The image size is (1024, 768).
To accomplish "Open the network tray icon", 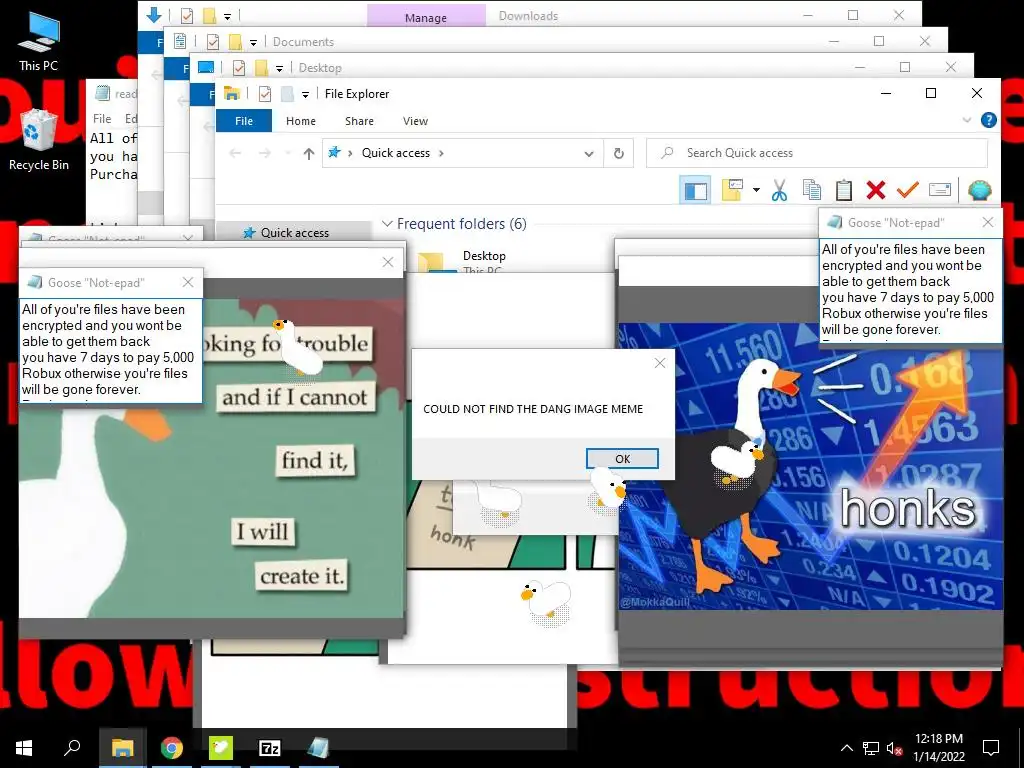I will (871, 748).
